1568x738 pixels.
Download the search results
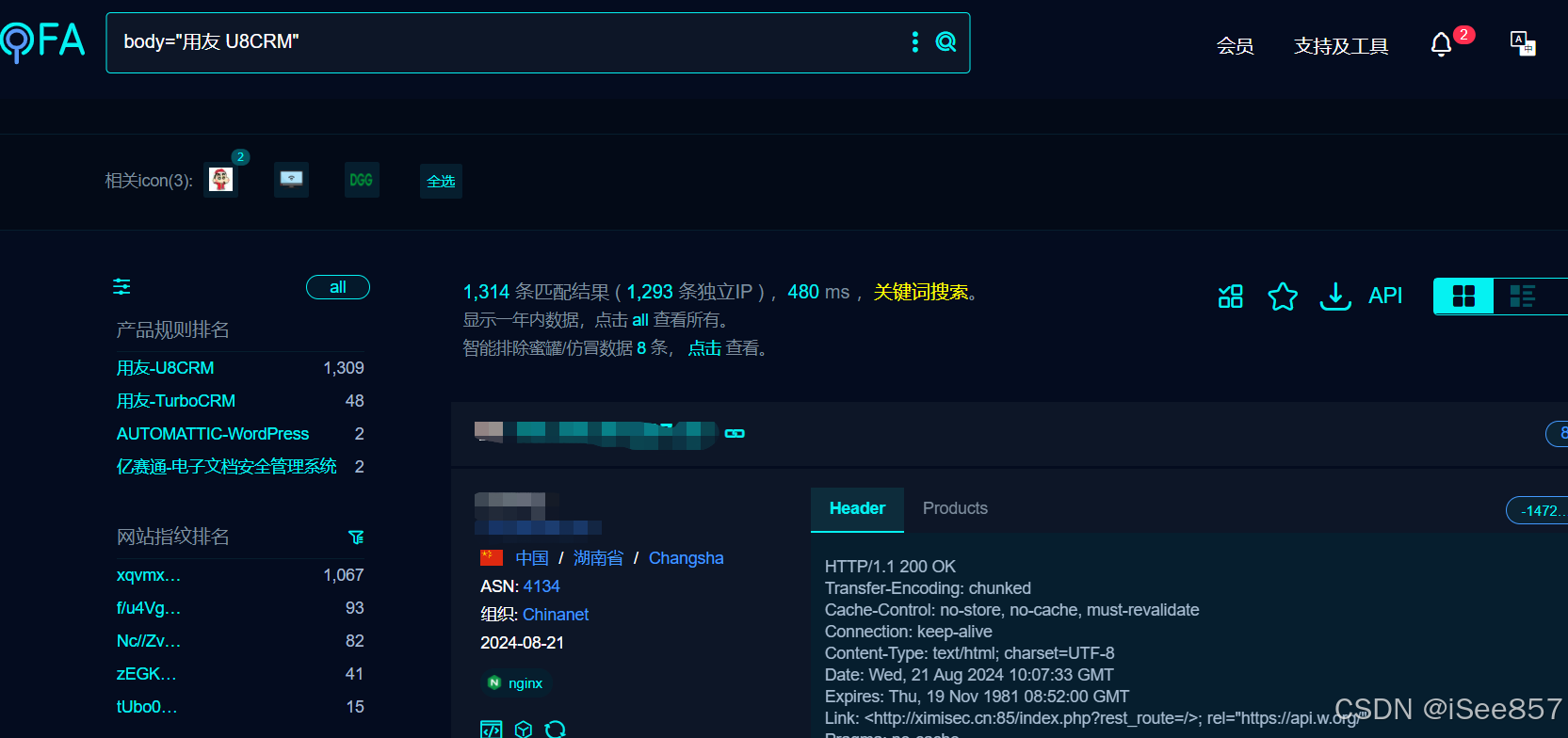coord(1335,297)
